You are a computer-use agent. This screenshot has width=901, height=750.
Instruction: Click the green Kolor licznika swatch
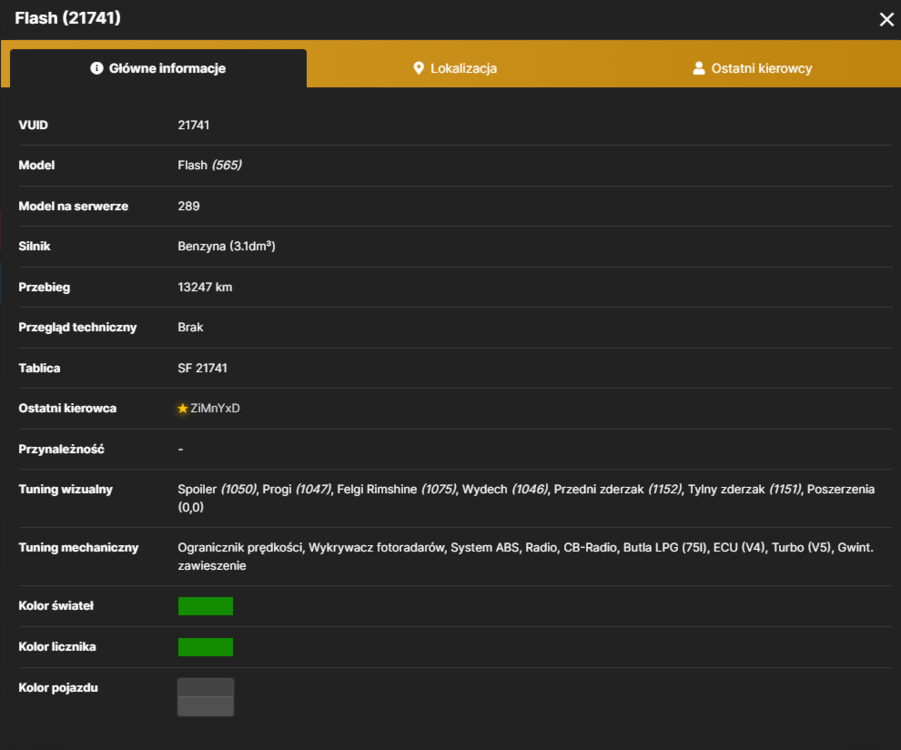(205, 647)
